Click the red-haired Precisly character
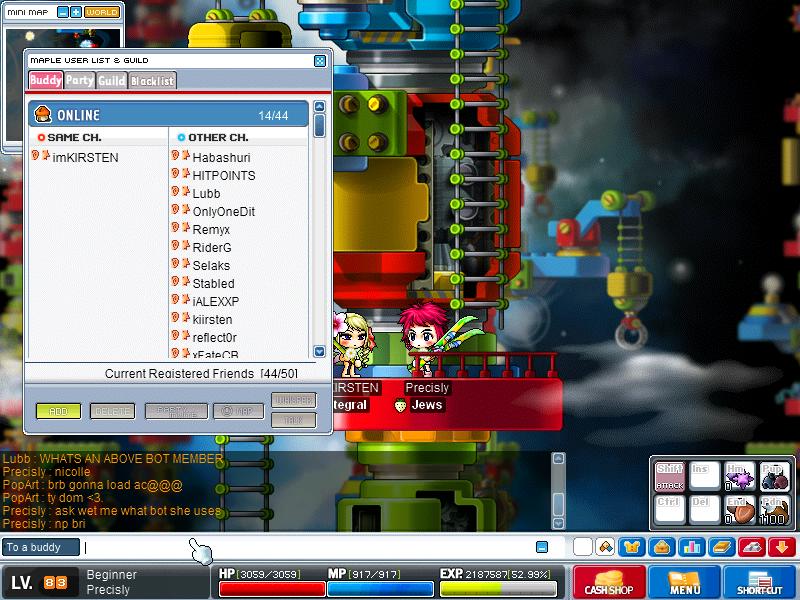The image size is (800, 600). click(423, 339)
